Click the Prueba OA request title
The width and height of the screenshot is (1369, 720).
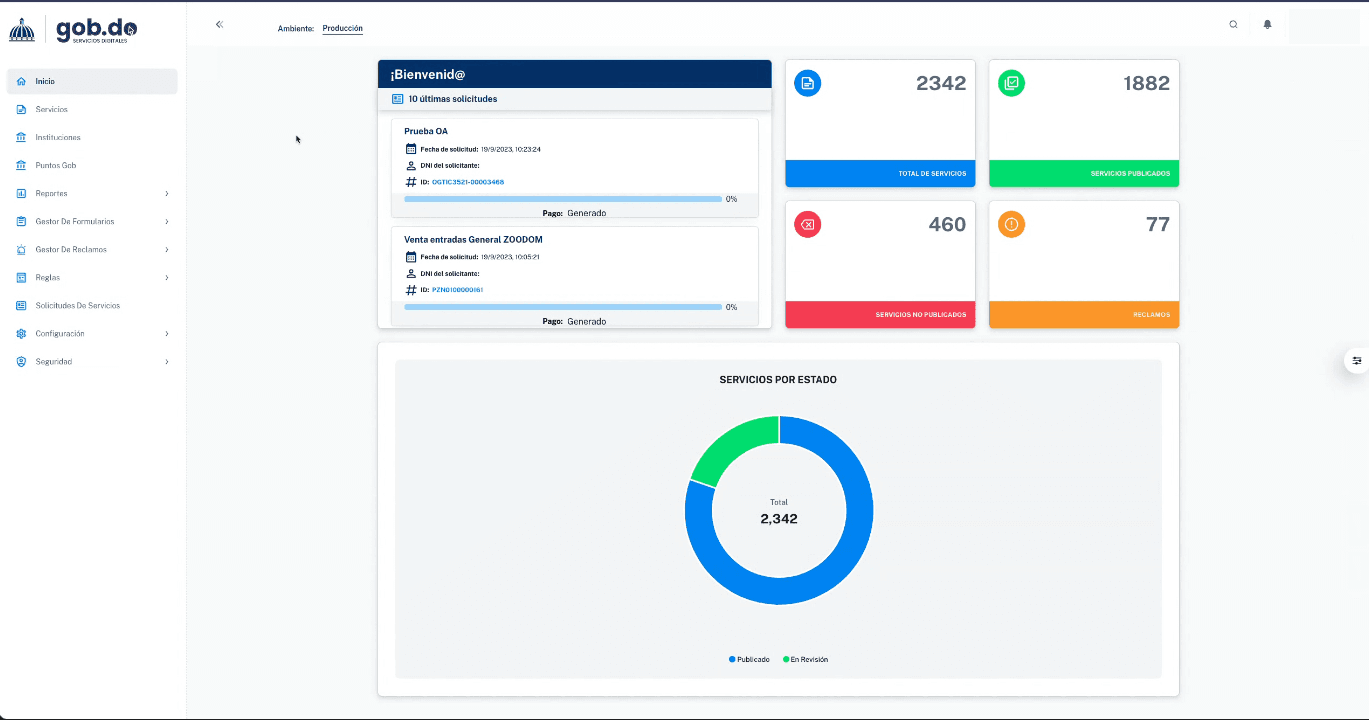tap(426, 131)
